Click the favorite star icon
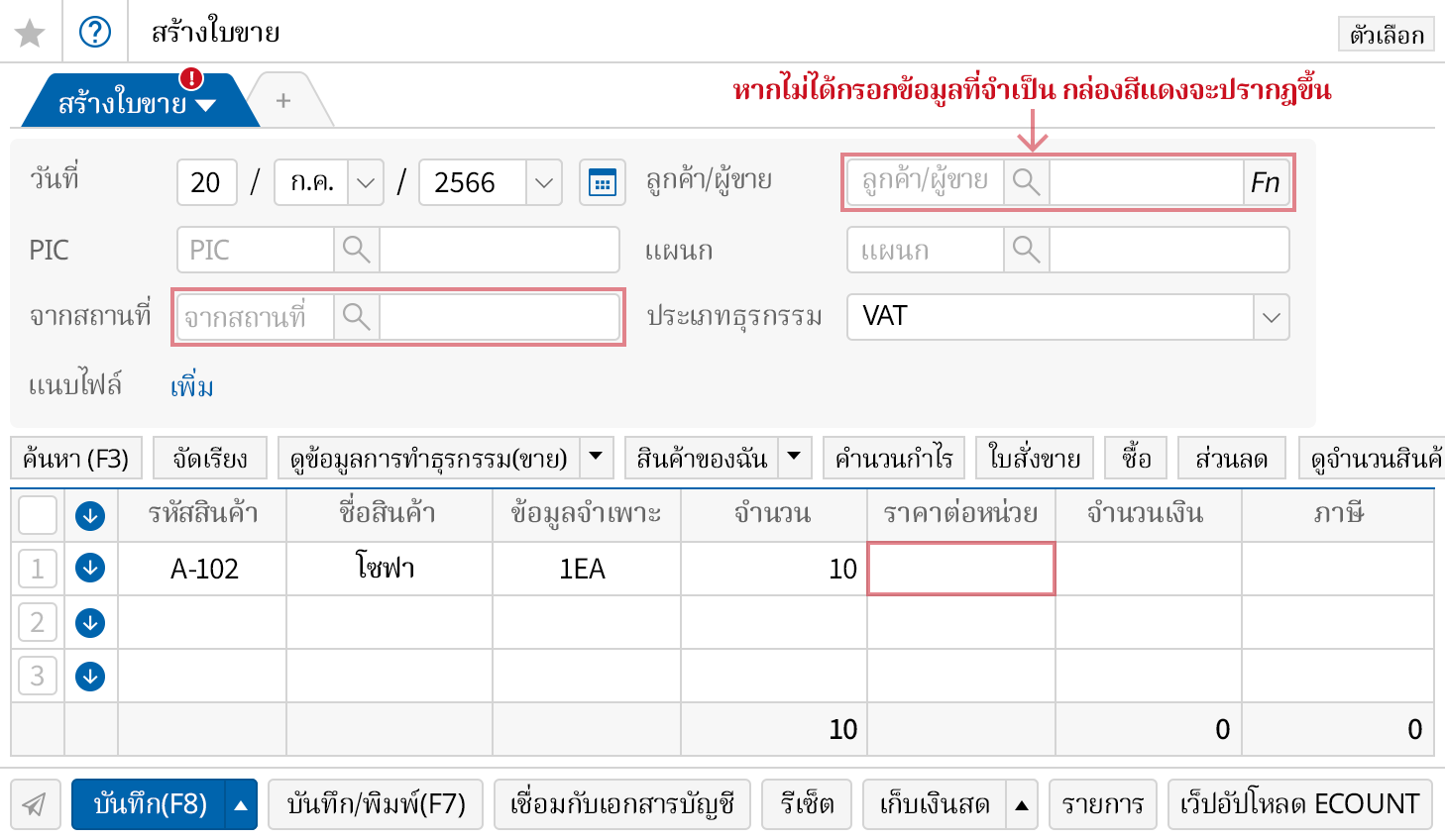Screen dimensions: 1445x840 [x=30, y=33]
